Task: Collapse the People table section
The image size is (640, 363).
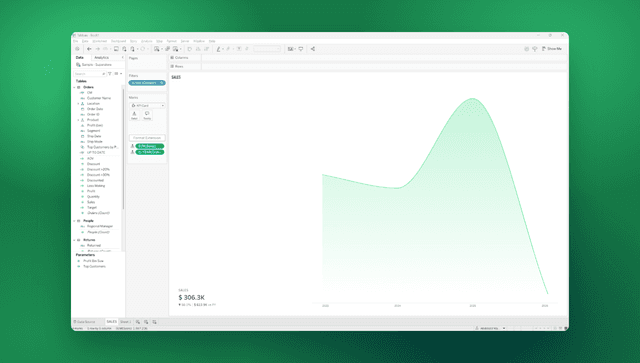Action: (75, 221)
